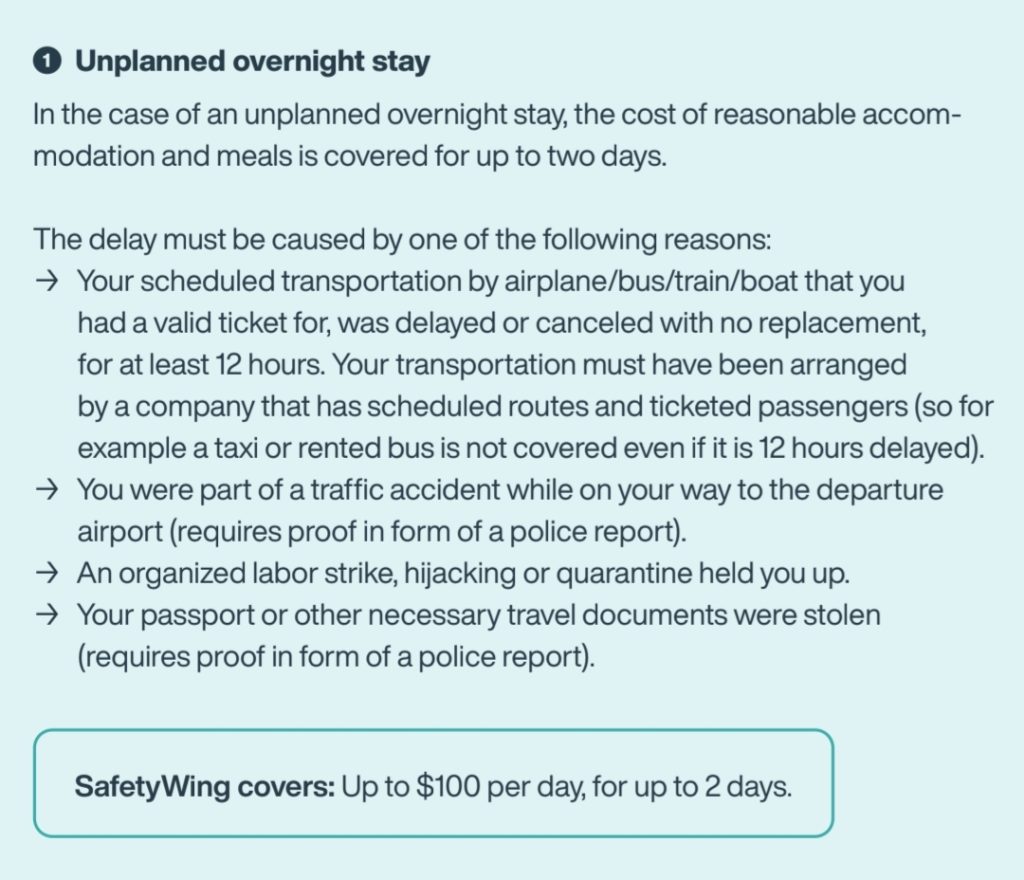This screenshot has width=1024, height=880.
Task: Click 'airport (requires proof in form' line
Action: tap(382, 532)
